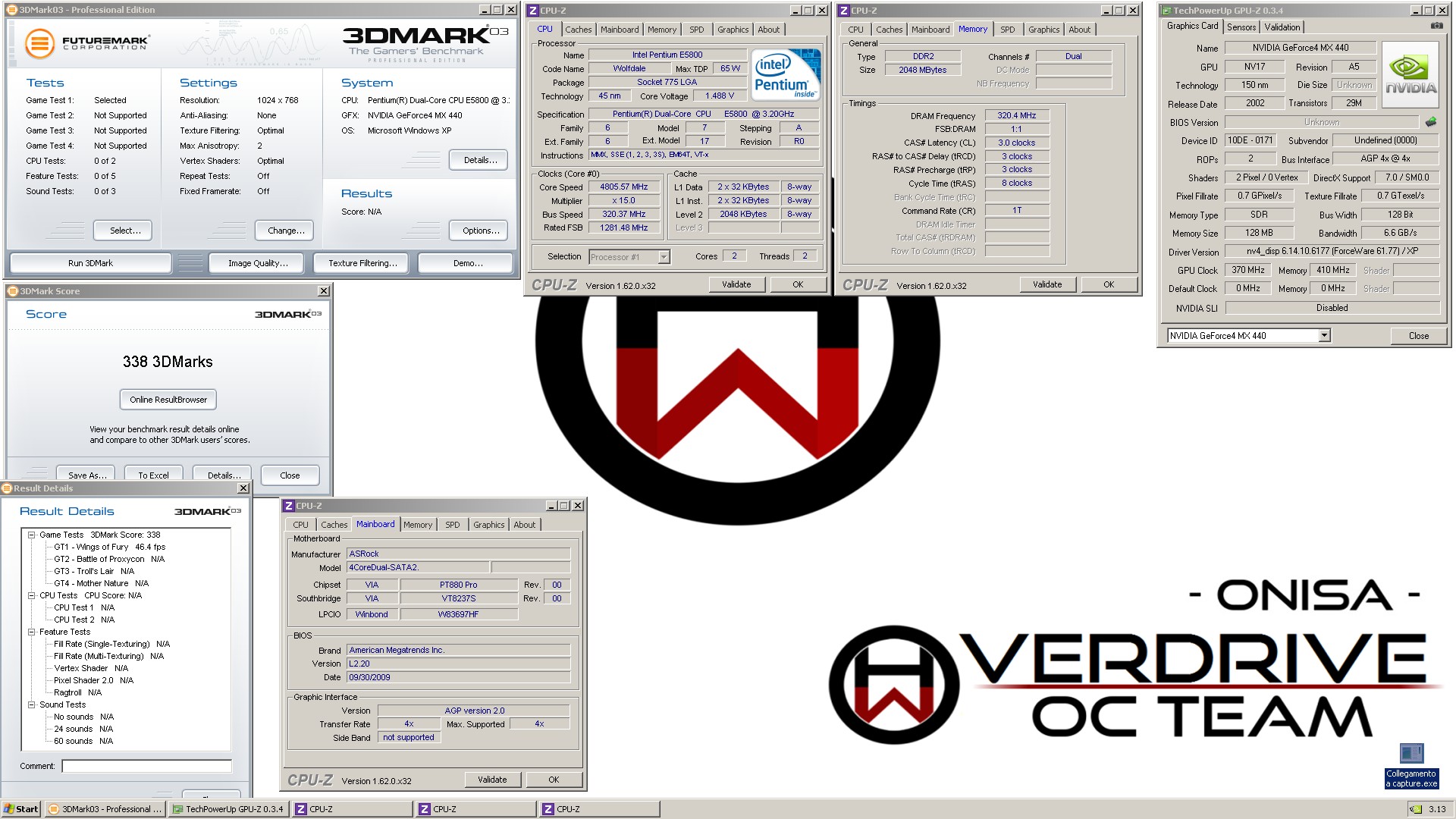Open the NVIDIA GeForce4 MX 440 GPU dropdown
1456x819 pixels.
(x=1324, y=335)
